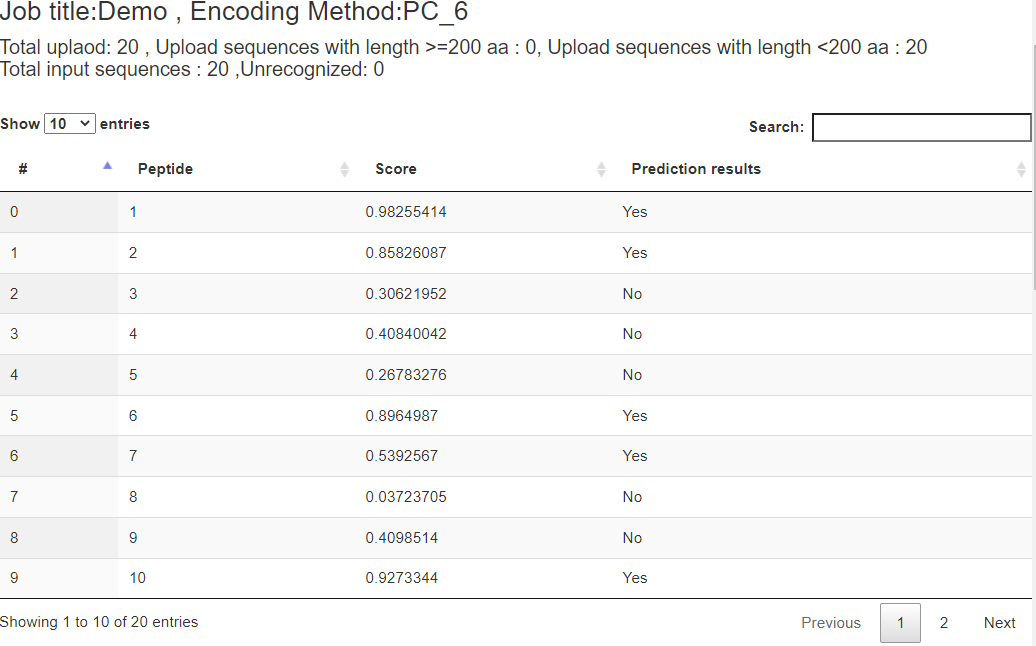Click the Prediction results header label
Image resolution: width=1036 pixels, height=646 pixels.
tap(696, 169)
